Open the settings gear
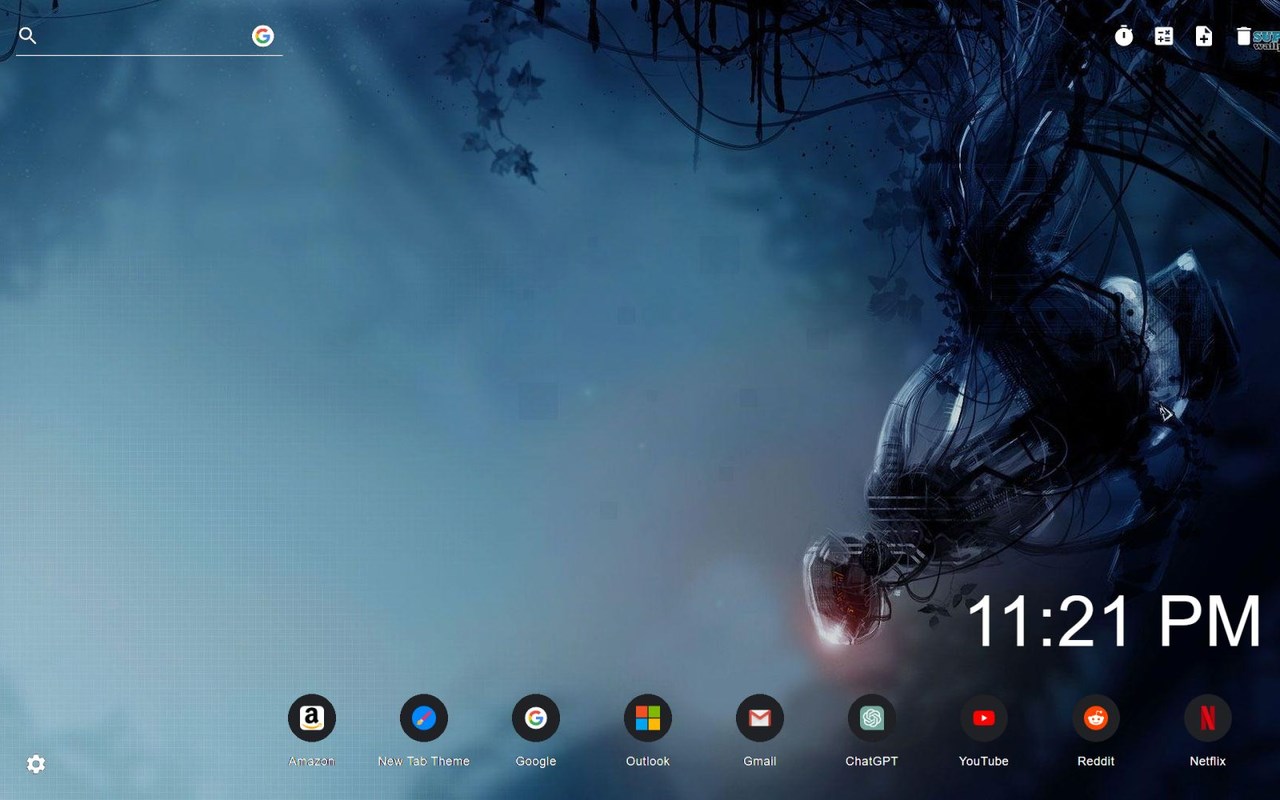This screenshot has height=800, width=1280. point(36,764)
